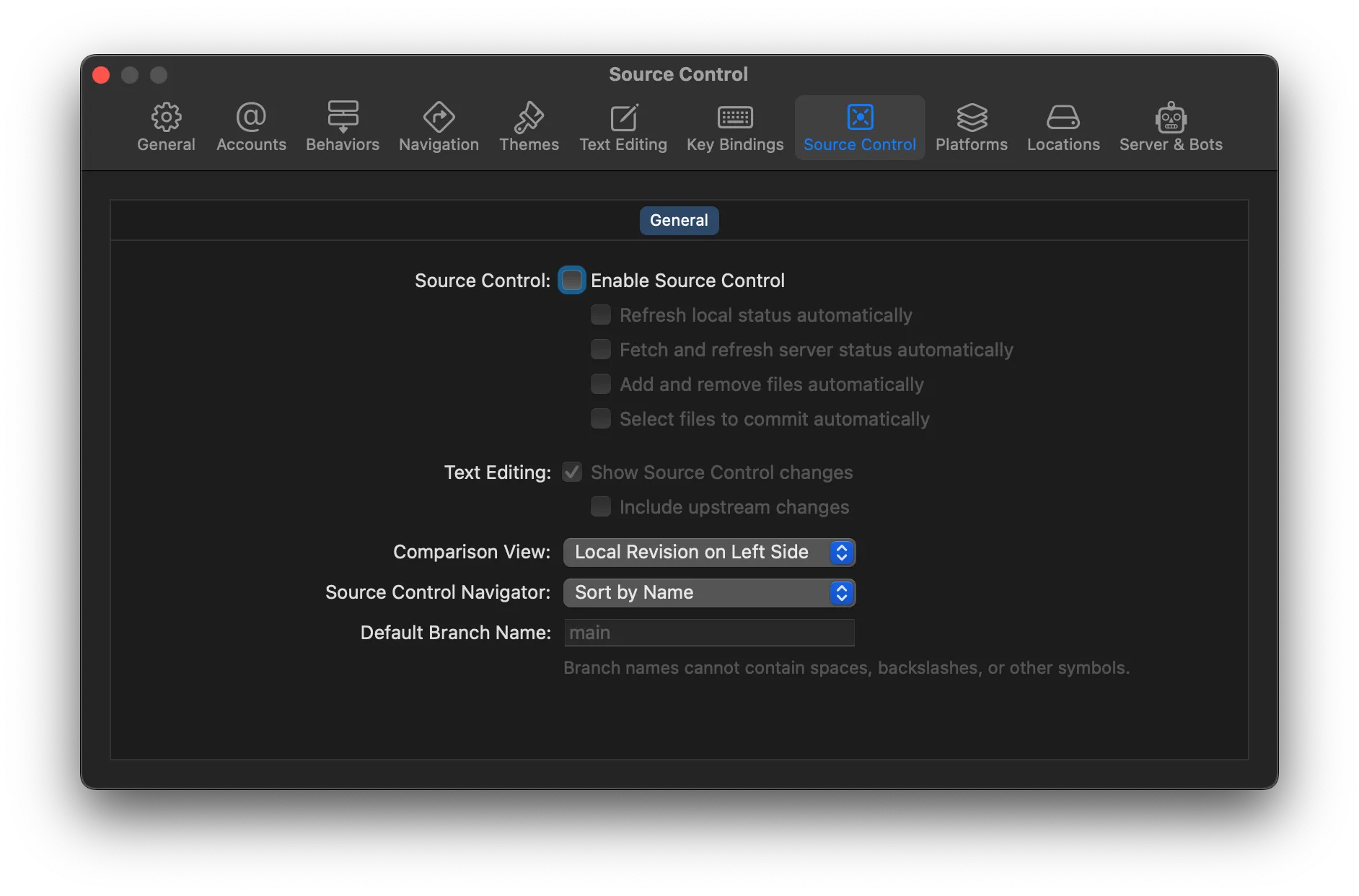Check Add and remove files automatically
Image resolution: width=1359 pixels, height=896 pixels.
(x=601, y=384)
